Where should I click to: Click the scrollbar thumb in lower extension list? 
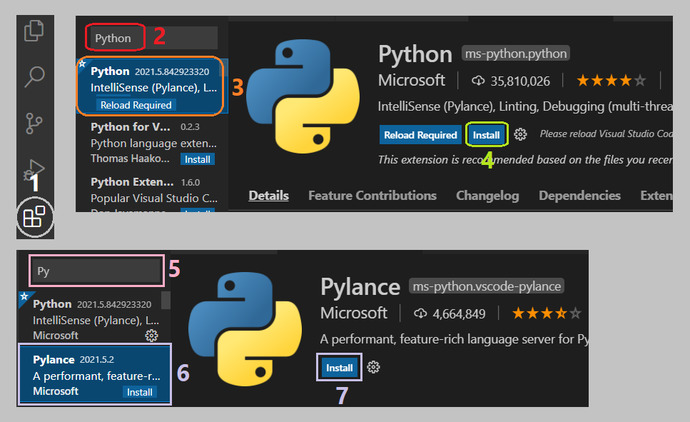(x=166, y=300)
